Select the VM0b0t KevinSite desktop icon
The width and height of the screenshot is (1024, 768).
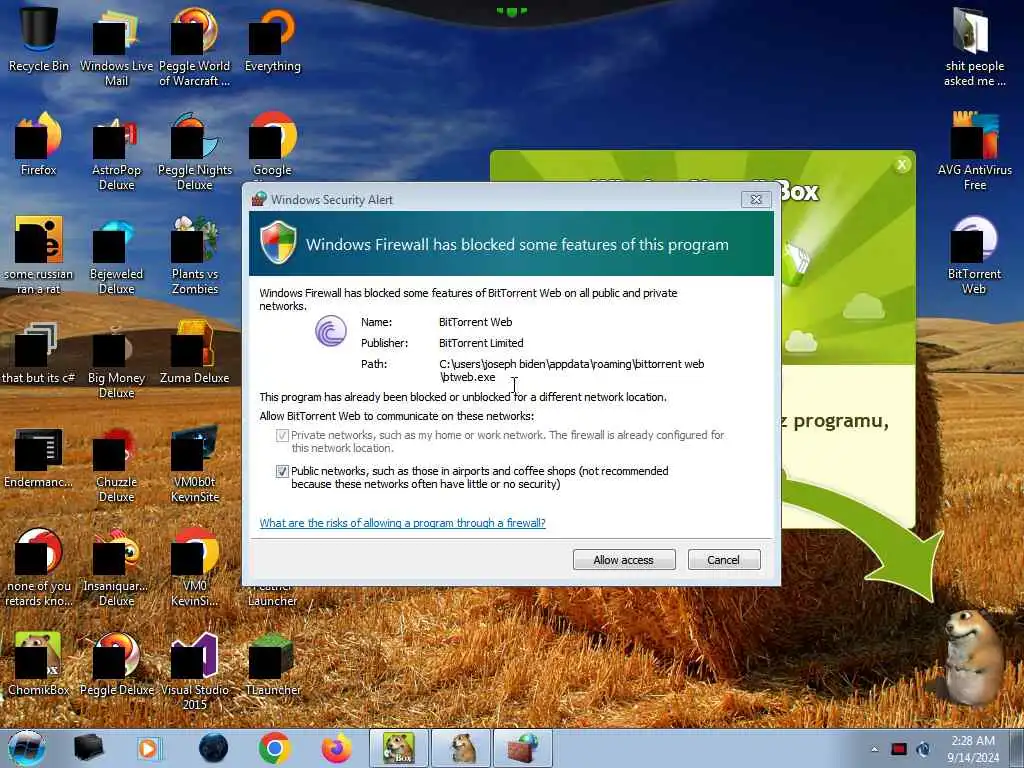[x=195, y=464]
